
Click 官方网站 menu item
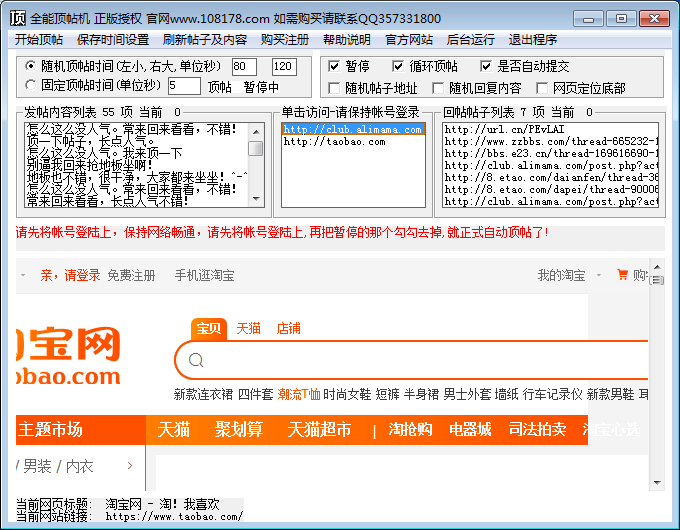(x=409, y=40)
